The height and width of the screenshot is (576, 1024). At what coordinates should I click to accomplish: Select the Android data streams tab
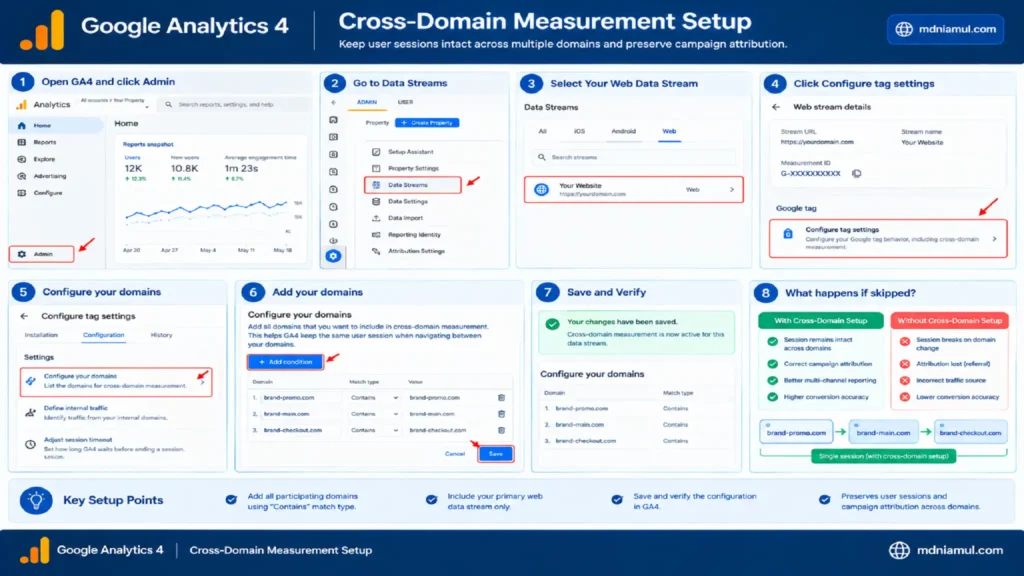pyautogui.click(x=624, y=131)
